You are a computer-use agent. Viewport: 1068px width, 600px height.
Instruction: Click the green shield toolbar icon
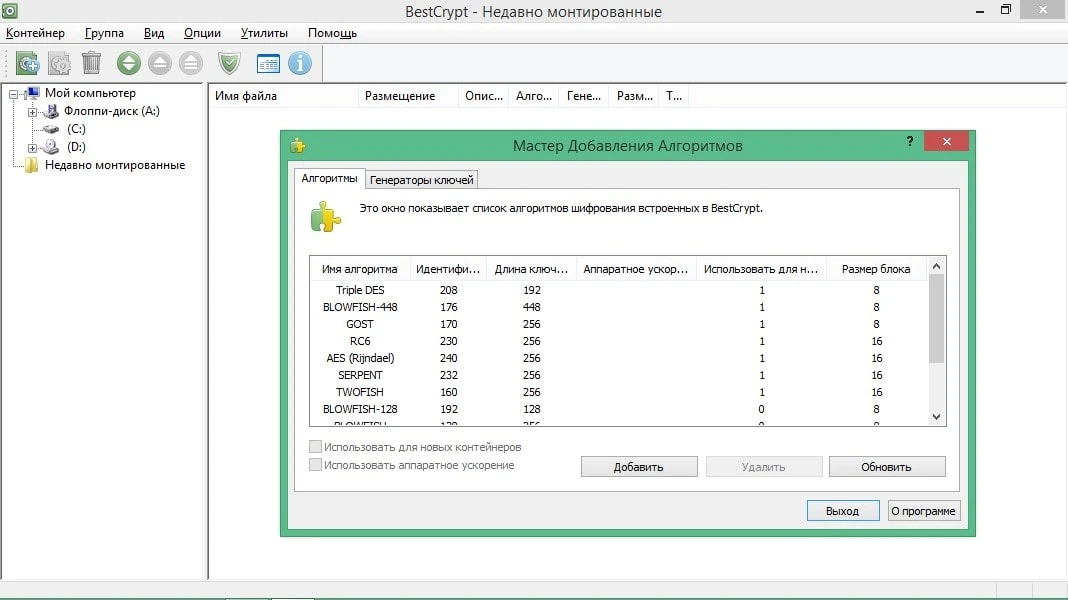[x=230, y=63]
